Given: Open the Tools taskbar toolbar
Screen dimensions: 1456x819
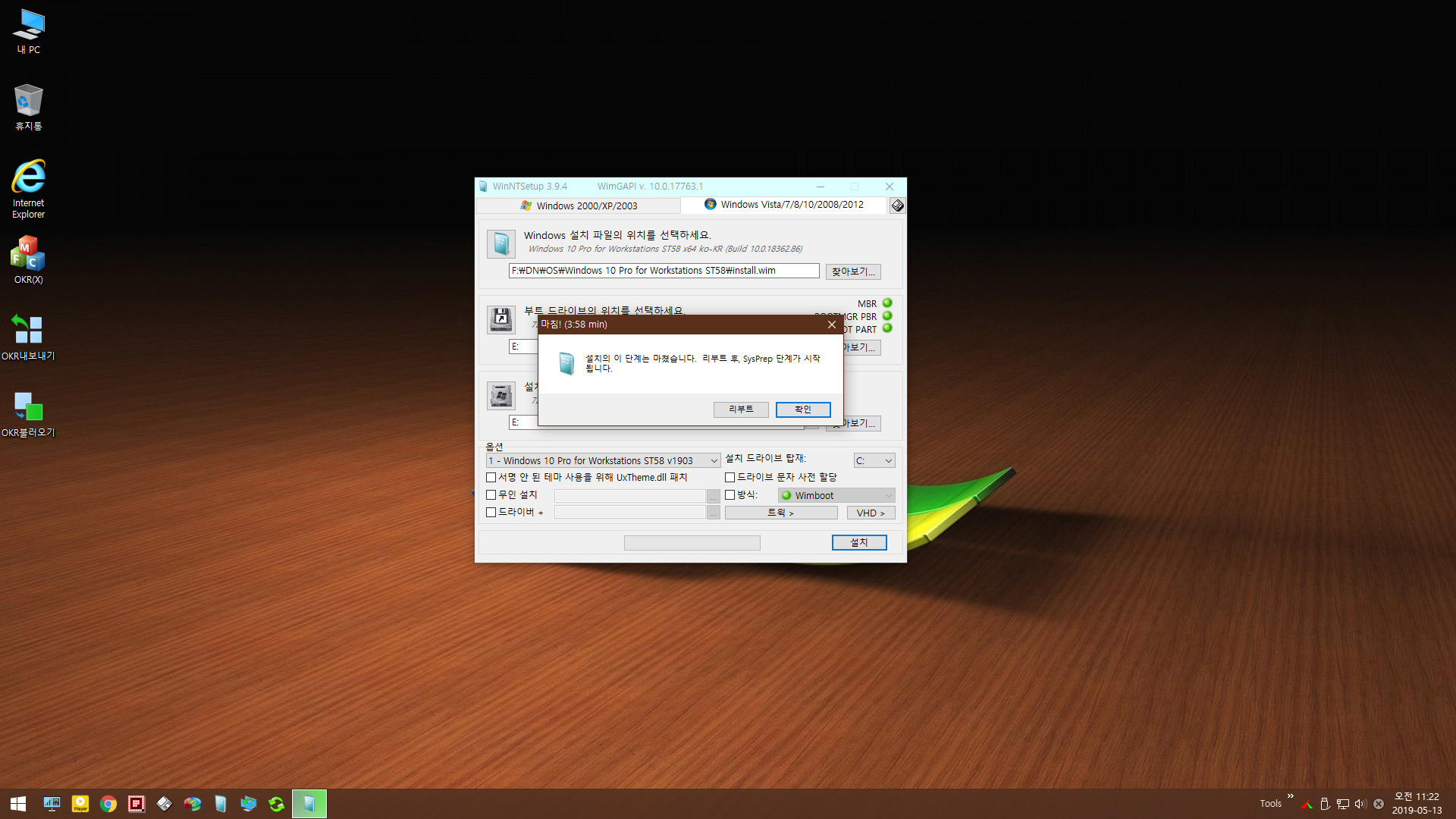Looking at the screenshot, I should (1270, 804).
